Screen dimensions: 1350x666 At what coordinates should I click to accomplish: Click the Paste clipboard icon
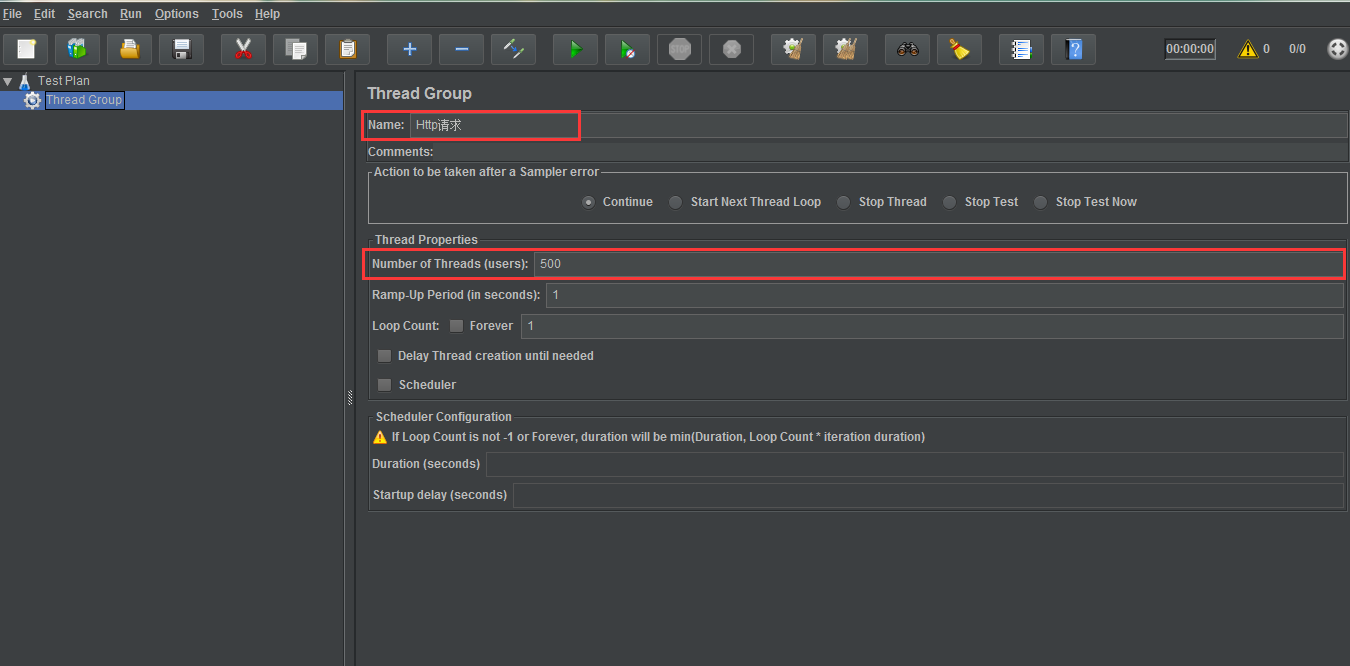(x=347, y=49)
